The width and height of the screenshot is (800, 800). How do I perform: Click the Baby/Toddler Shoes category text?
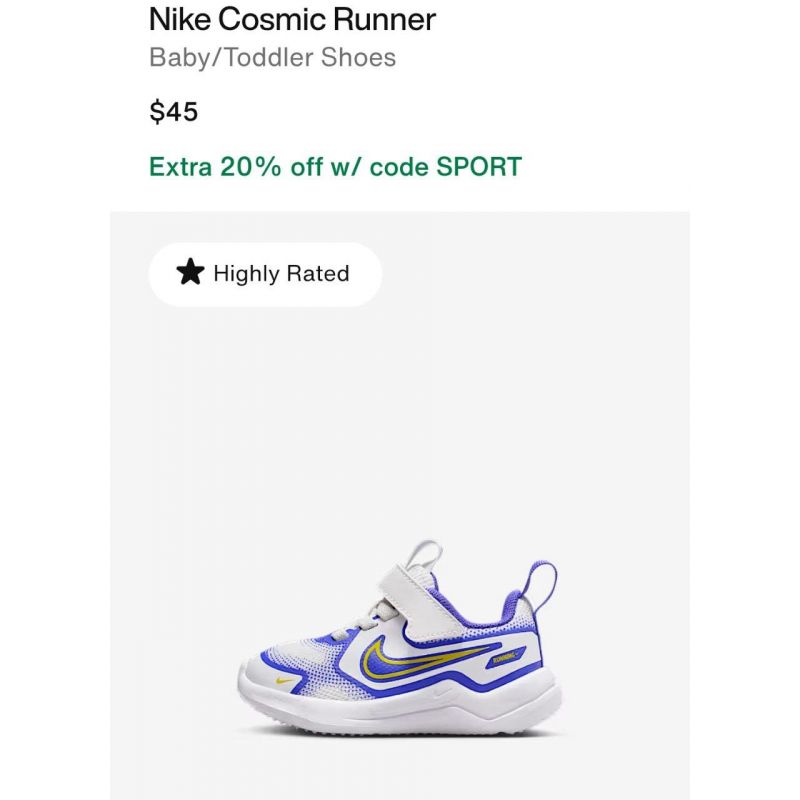(x=272, y=57)
